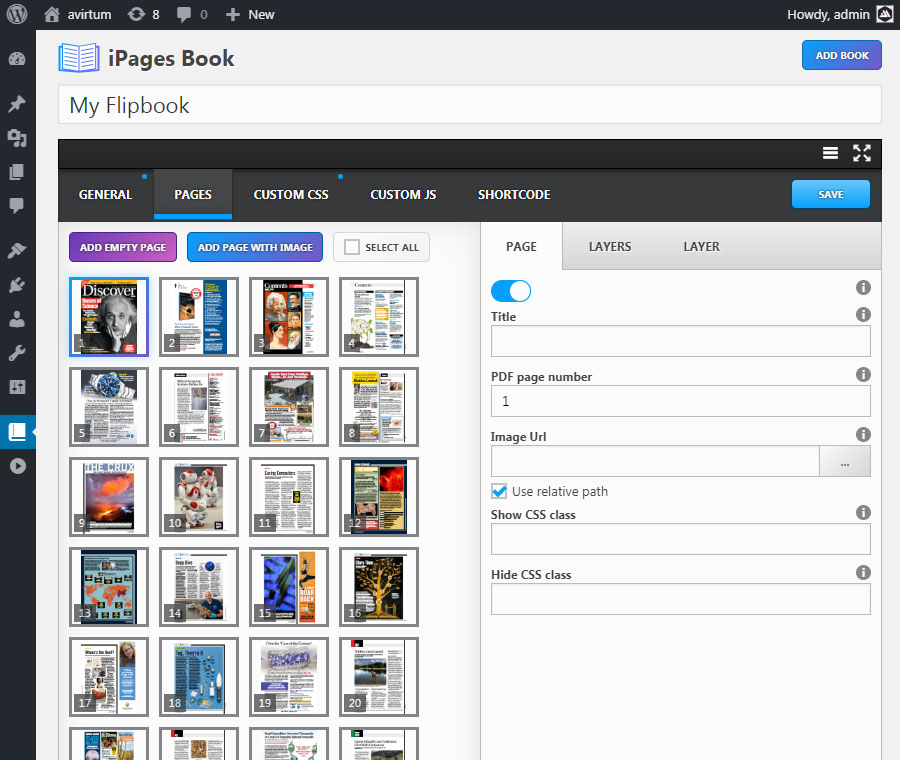The image size is (900, 760).
Task: Browse for image with the ... button
Action: 844,461
